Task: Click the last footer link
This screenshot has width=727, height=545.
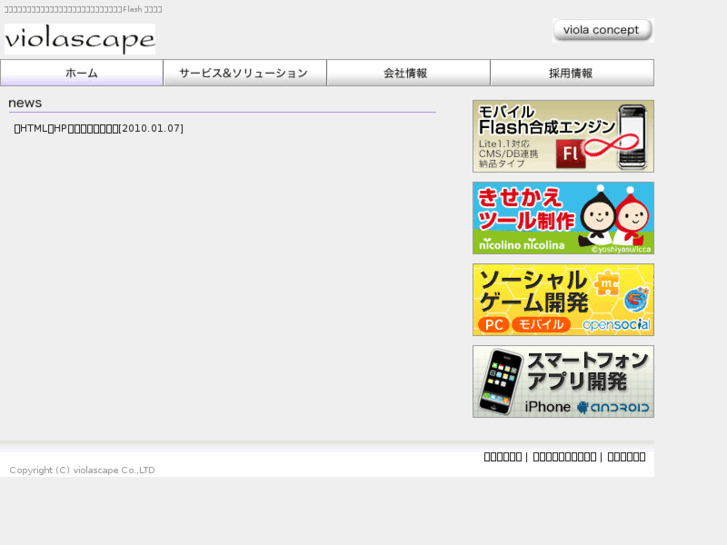Action: (x=626, y=457)
